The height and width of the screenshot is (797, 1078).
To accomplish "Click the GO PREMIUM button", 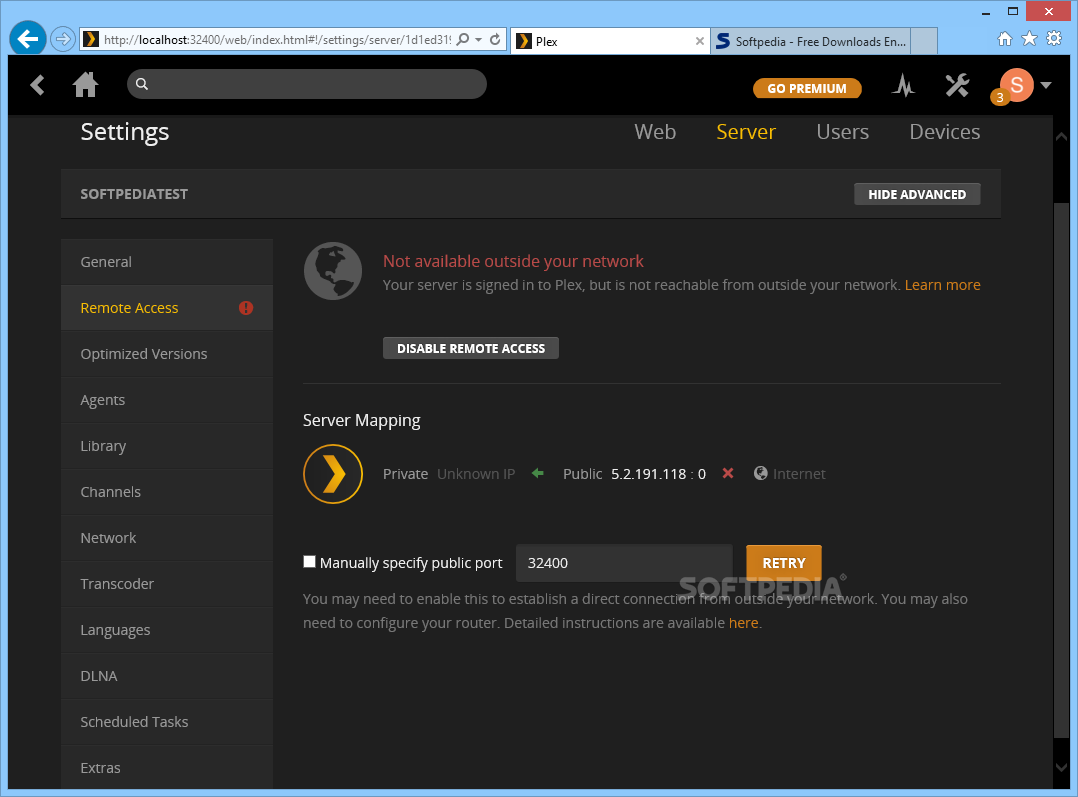I will tap(806, 88).
